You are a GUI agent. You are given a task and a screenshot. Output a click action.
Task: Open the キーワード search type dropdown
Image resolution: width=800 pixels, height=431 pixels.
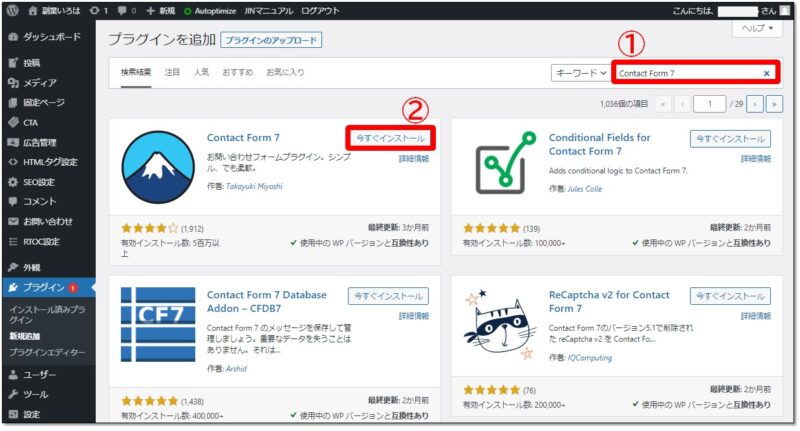581,73
